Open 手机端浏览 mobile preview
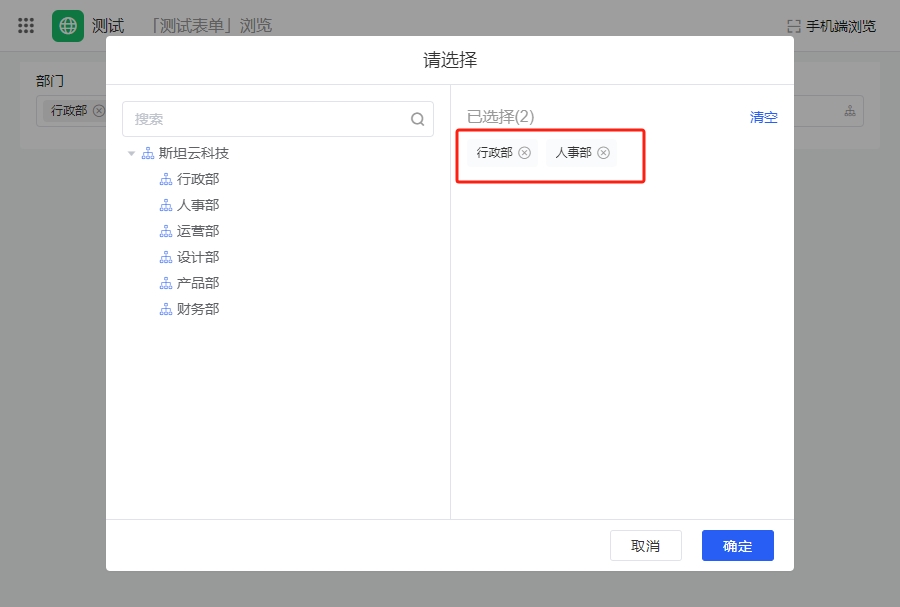Screen dimensions: 900x607 [x=840, y=26]
